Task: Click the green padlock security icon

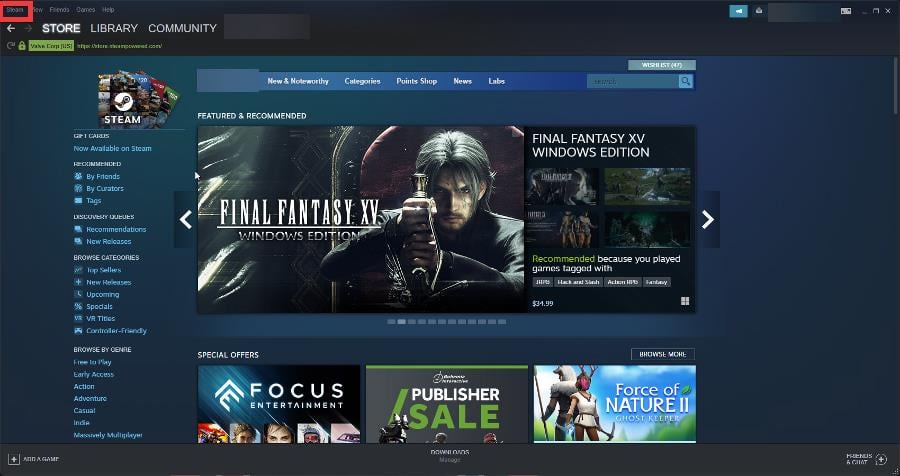Action: point(22,45)
